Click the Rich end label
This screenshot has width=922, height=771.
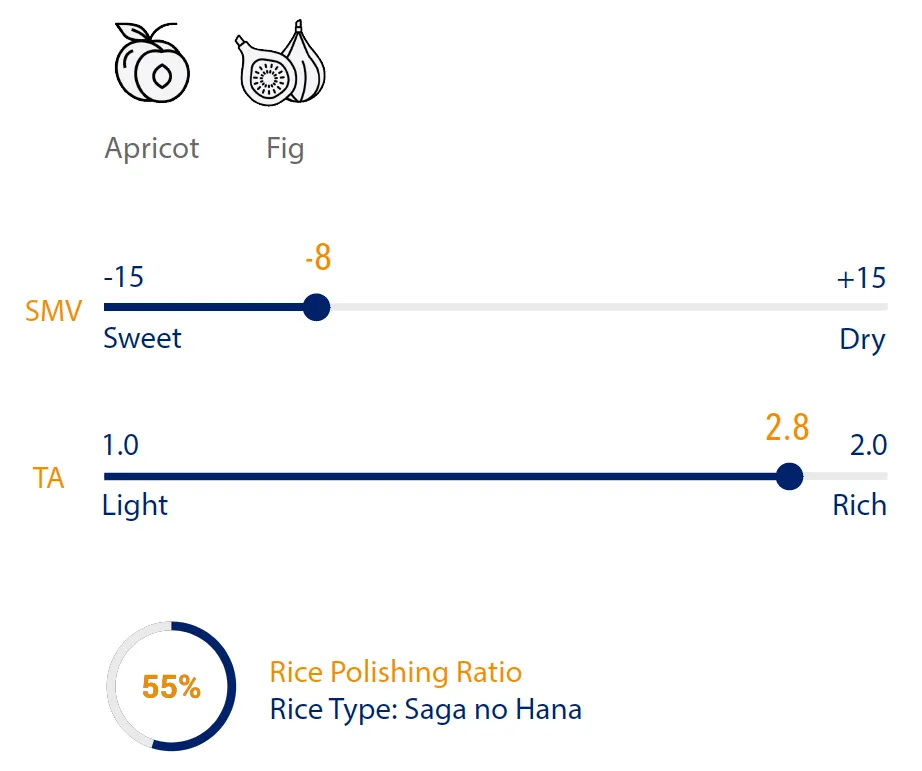click(x=859, y=505)
